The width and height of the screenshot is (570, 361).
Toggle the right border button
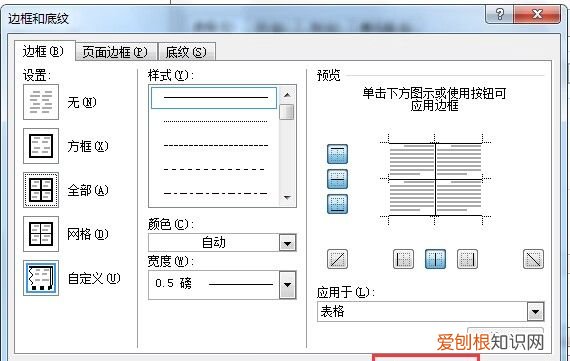pos(467,259)
